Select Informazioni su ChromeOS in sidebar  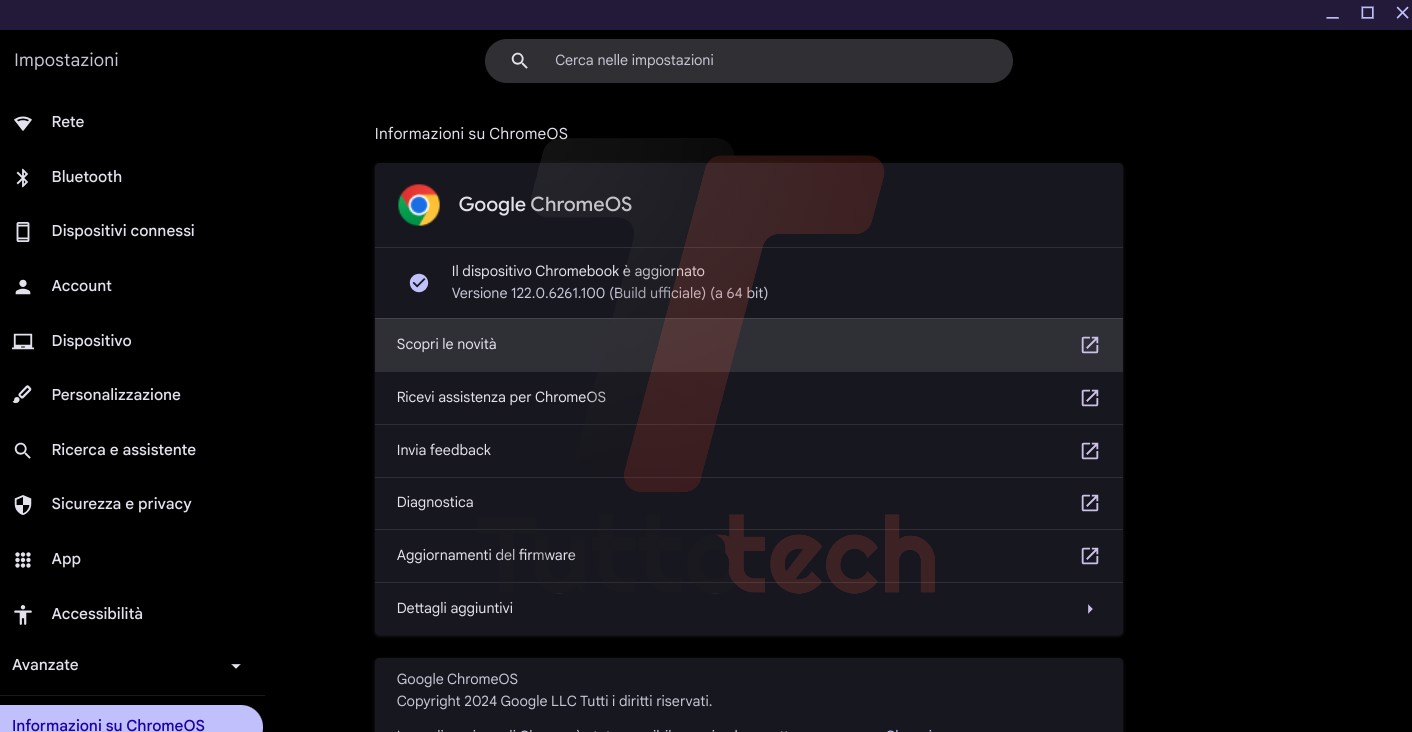coord(107,723)
